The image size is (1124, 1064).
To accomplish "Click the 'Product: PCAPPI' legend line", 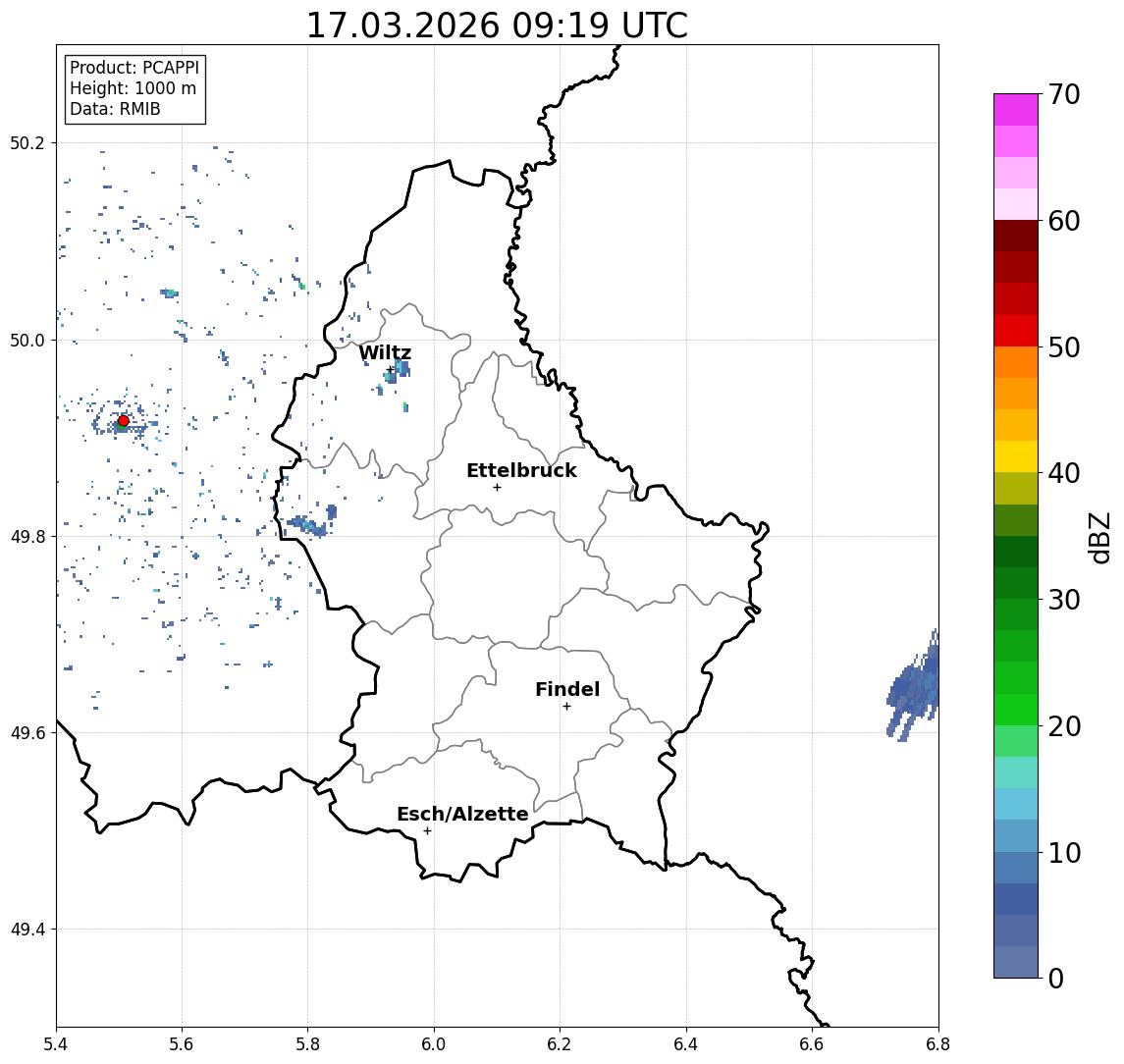I will [134, 68].
